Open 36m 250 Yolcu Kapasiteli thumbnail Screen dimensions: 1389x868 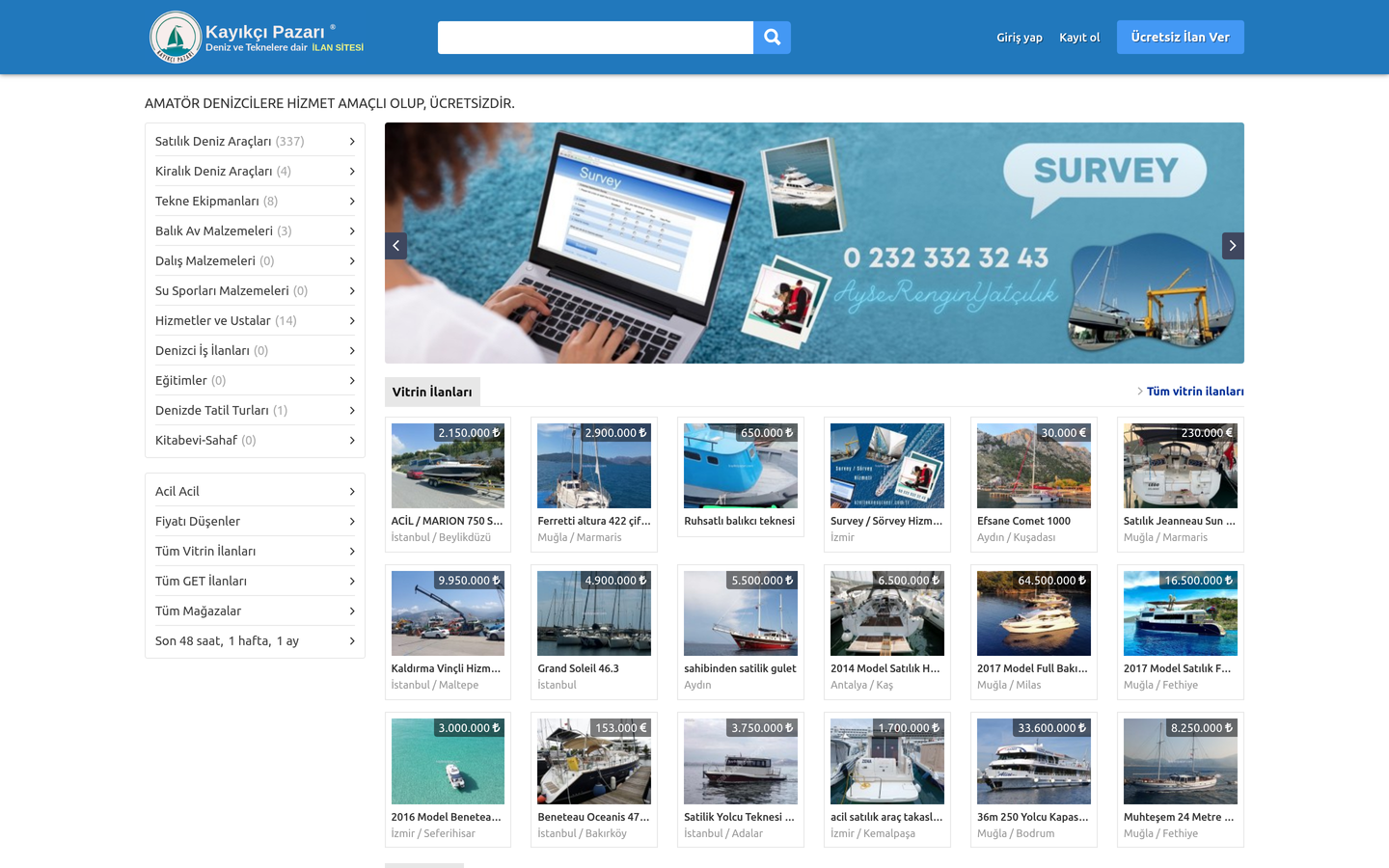point(1034,761)
